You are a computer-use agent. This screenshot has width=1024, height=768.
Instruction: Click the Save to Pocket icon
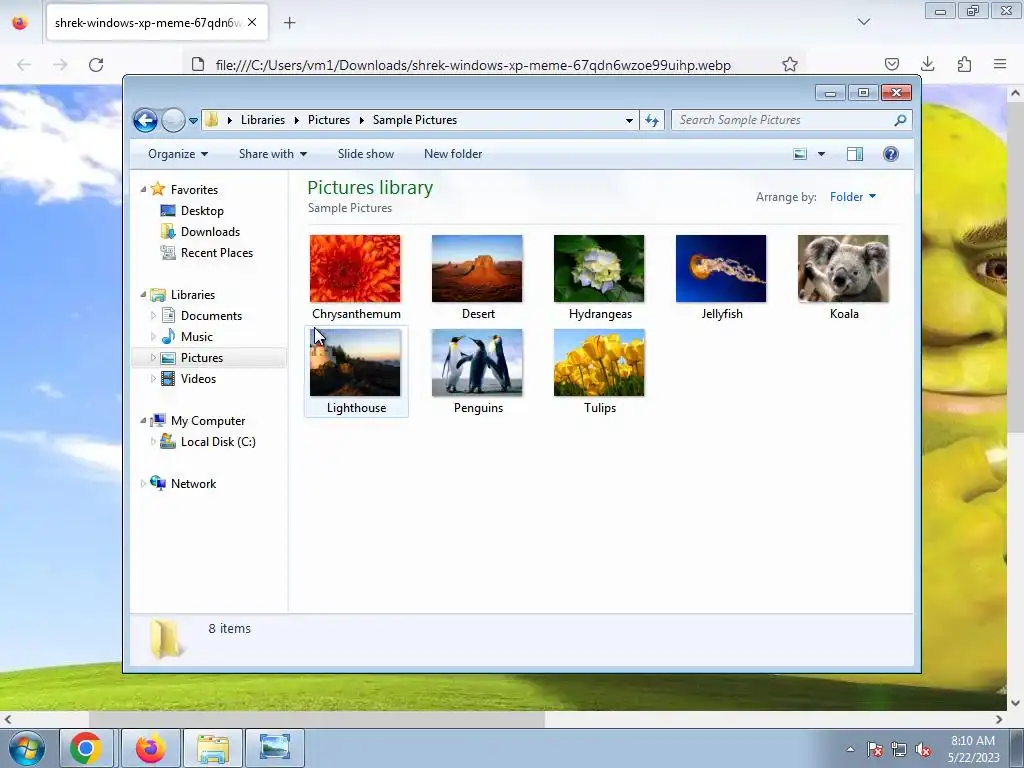[x=891, y=64]
